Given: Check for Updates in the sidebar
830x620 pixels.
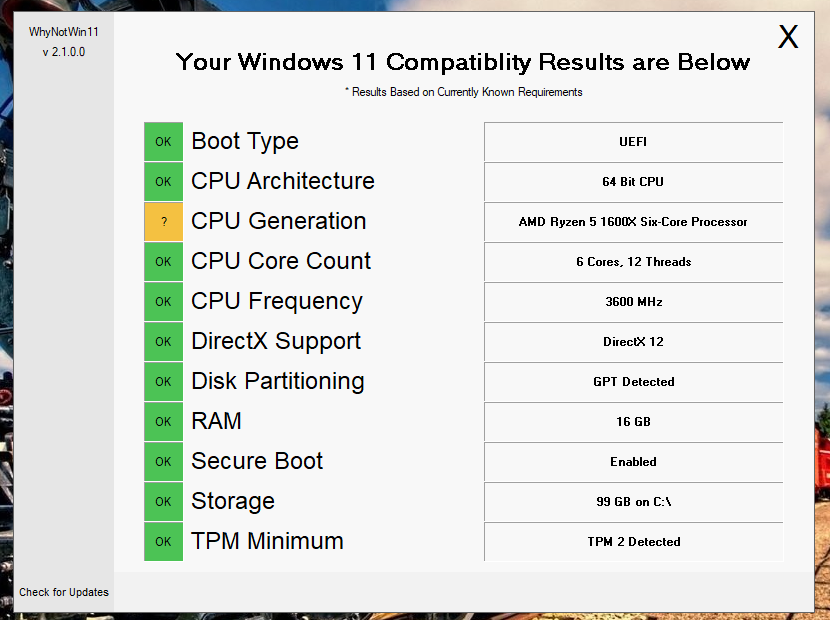Looking at the screenshot, I should click(x=64, y=592).
